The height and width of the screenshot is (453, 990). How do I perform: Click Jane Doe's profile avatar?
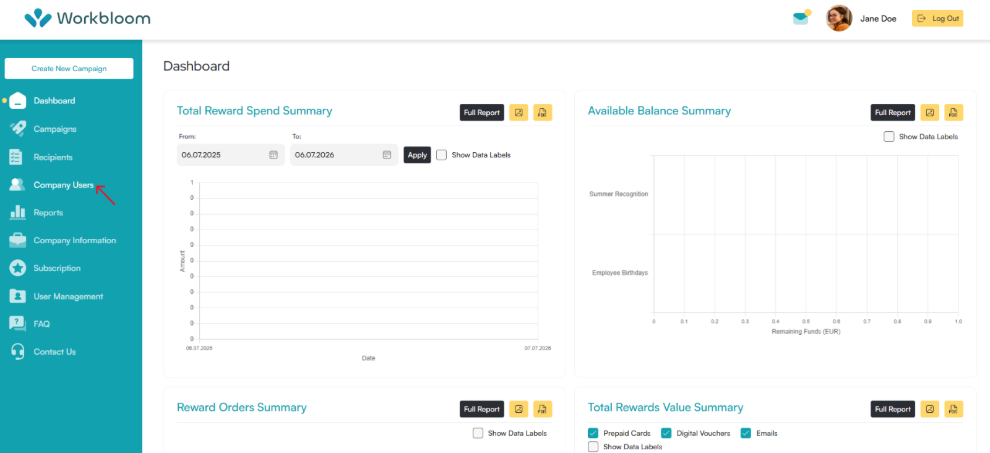coord(839,18)
